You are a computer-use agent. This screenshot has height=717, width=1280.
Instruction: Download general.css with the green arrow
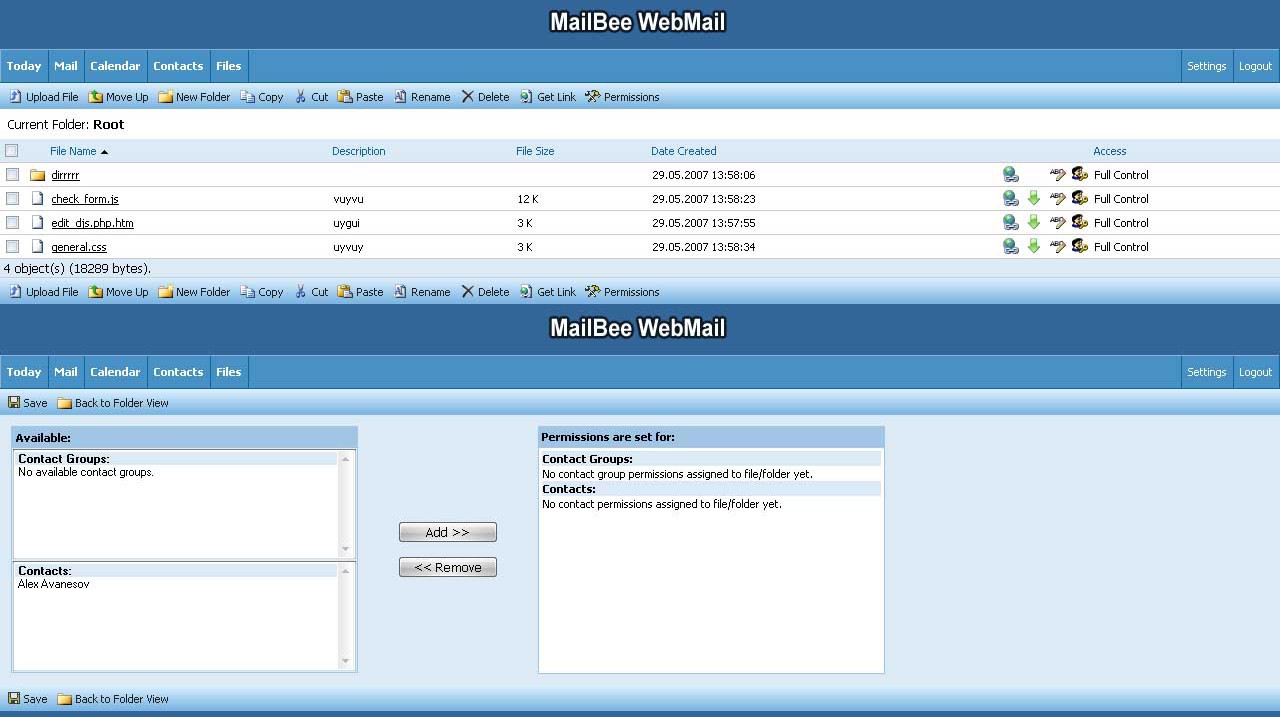pos(1034,246)
